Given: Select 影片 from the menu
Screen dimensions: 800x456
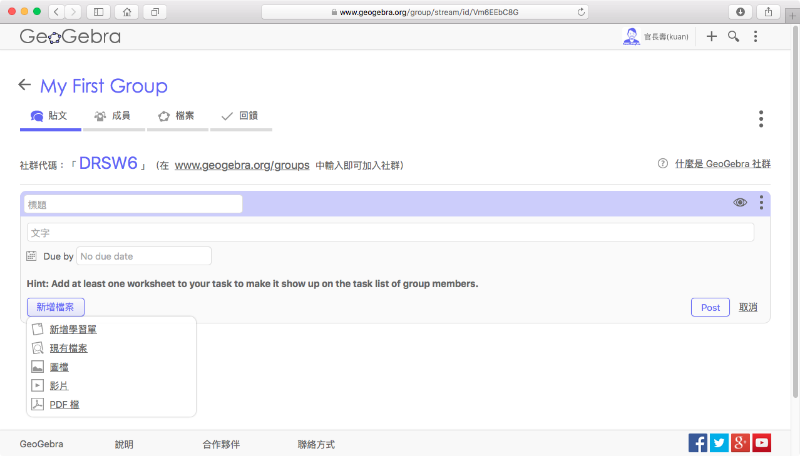Looking at the screenshot, I should (59, 386).
